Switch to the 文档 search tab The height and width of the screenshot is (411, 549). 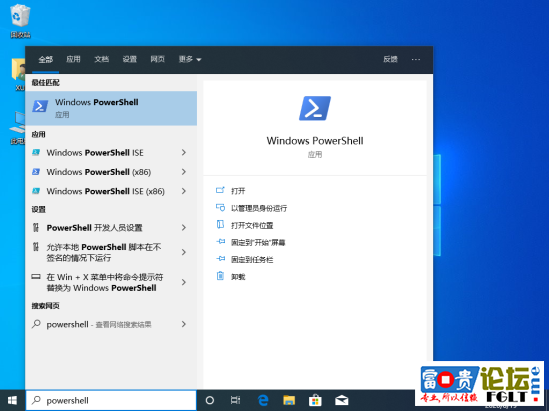pyautogui.click(x=102, y=59)
